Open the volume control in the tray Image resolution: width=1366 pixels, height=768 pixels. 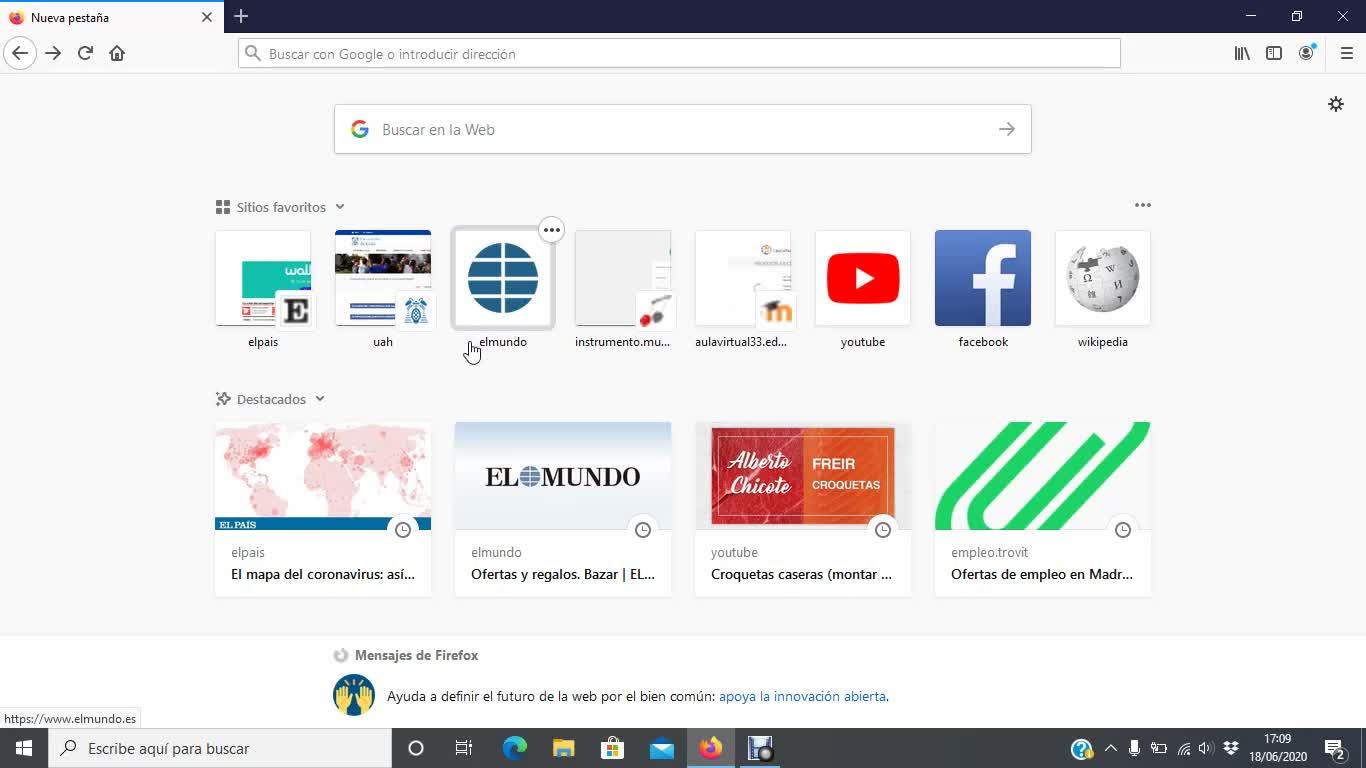pos(1205,748)
